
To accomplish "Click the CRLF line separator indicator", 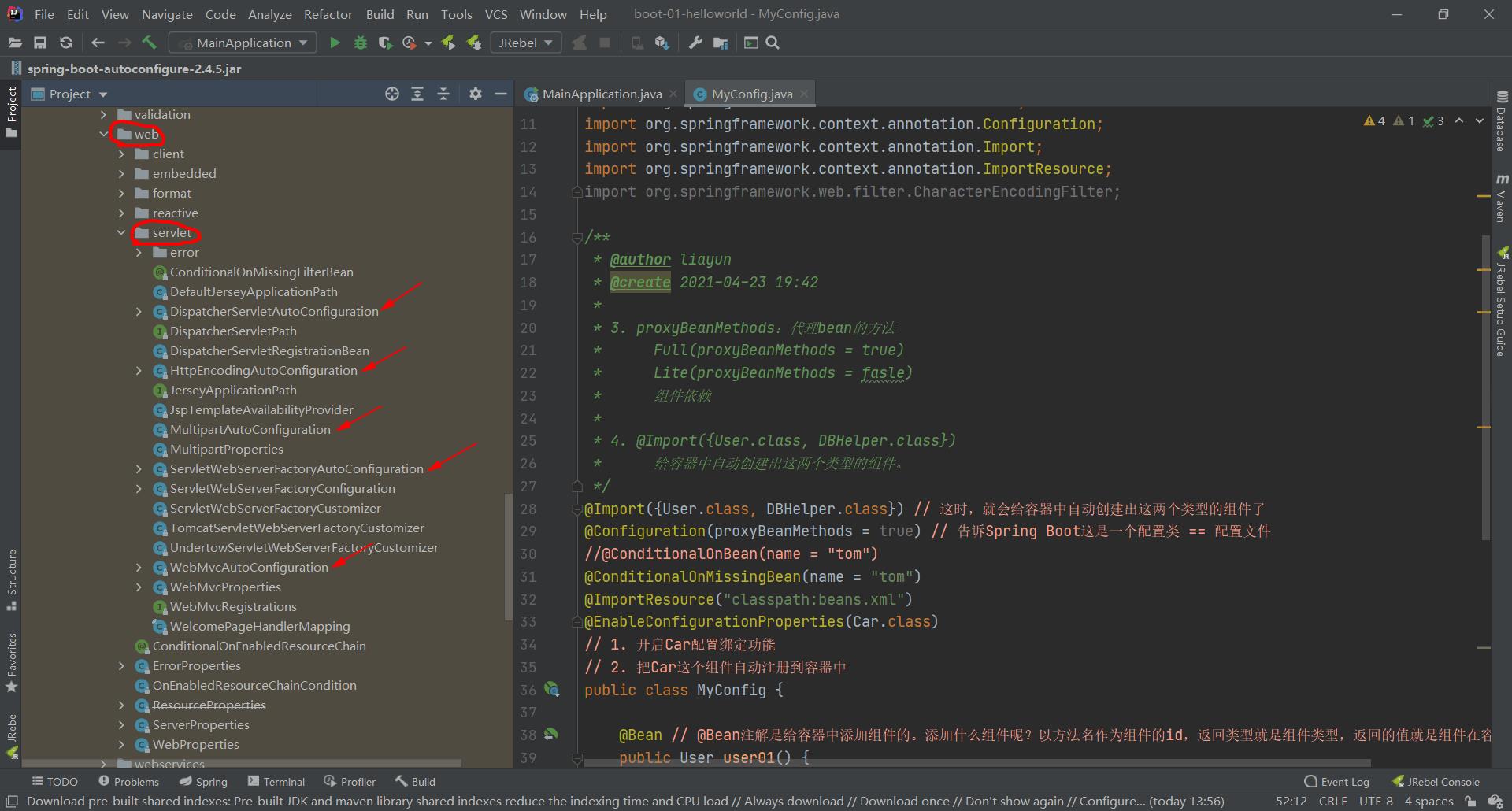I will coord(1333,802).
